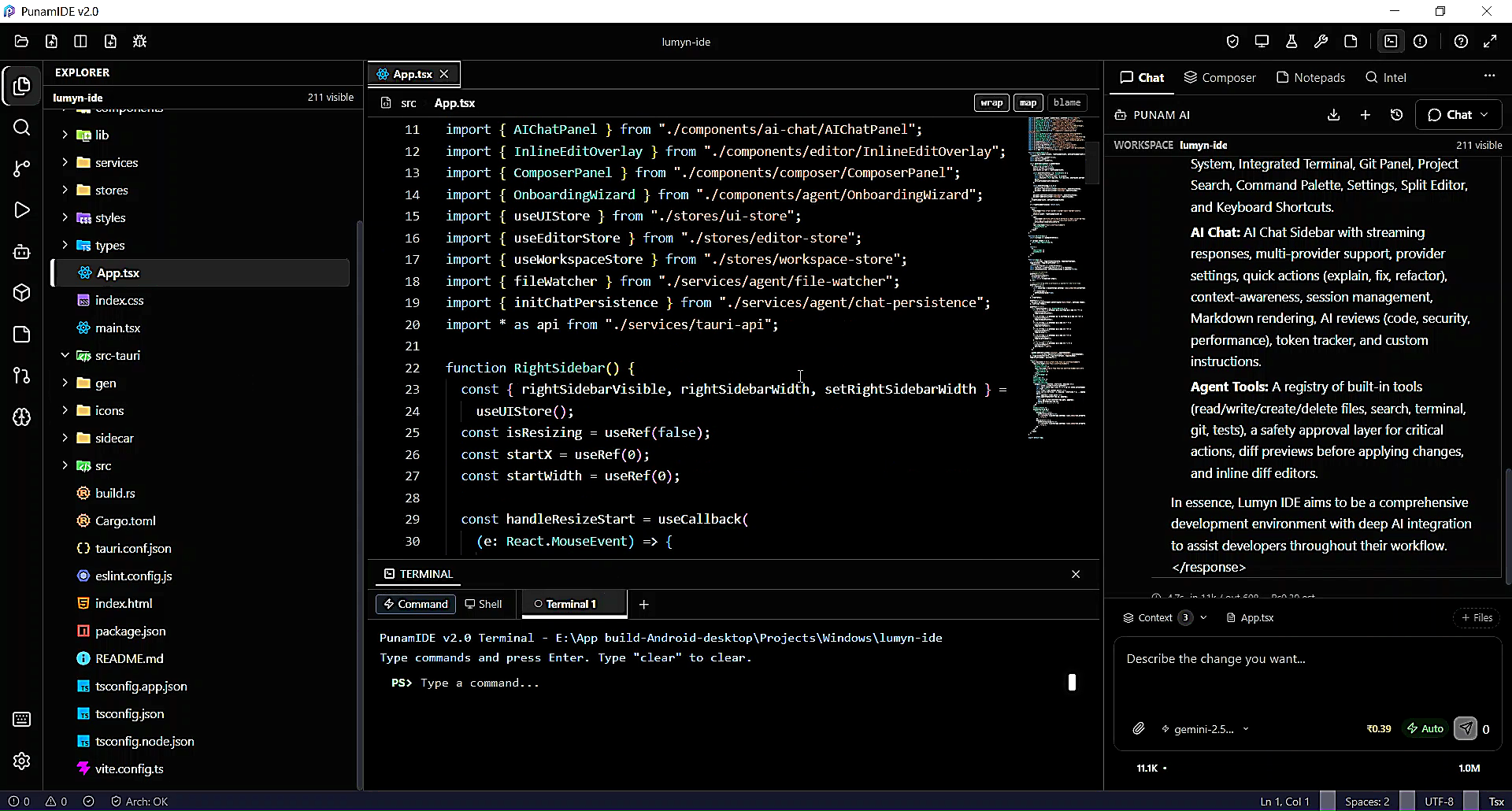The width and height of the screenshot is (1512, 811).
Task: Open Source Control branch icon
Action: (22, 168)
